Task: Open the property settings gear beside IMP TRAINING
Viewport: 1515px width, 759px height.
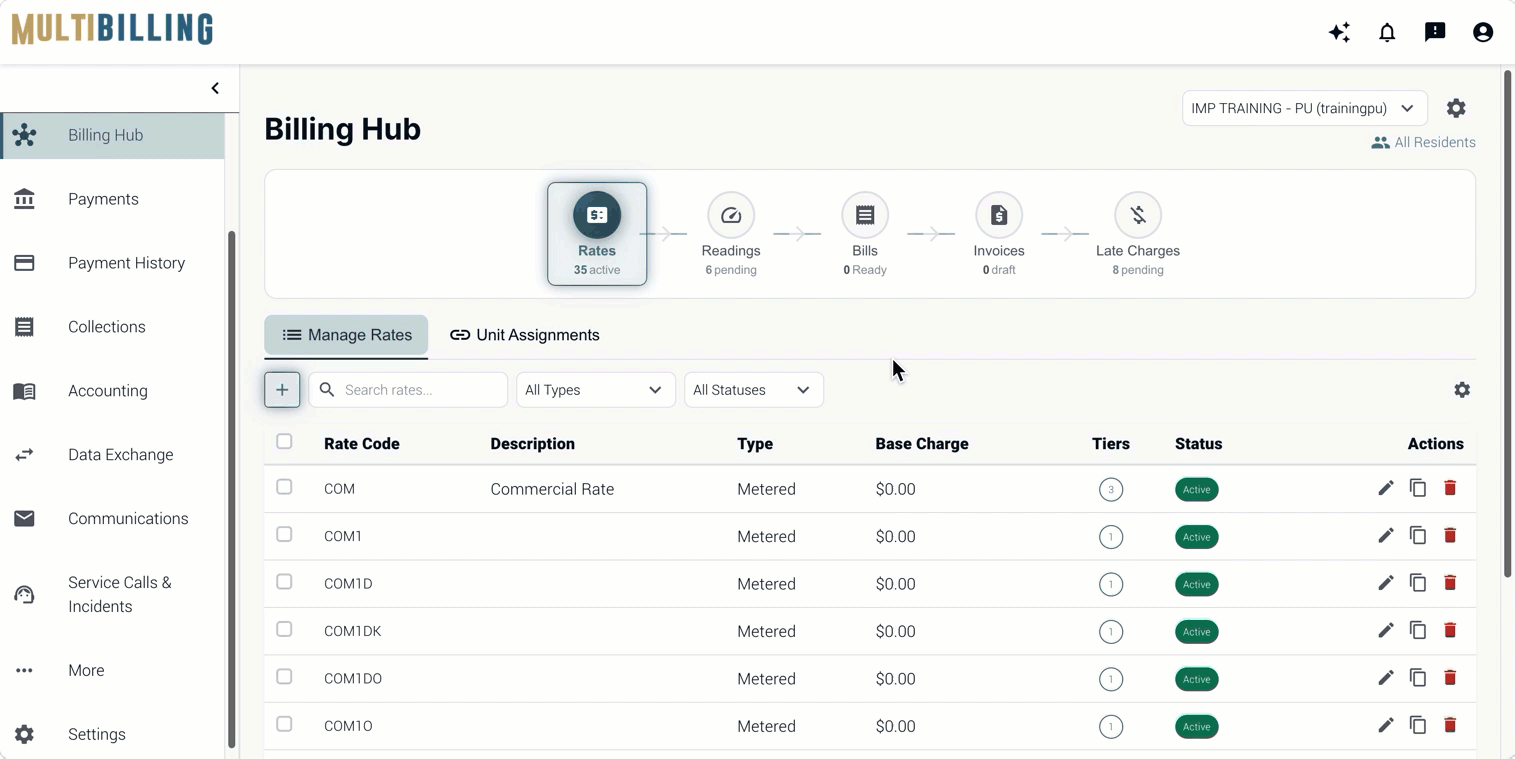Action: pyautogui.click(x=1456, y=108)
